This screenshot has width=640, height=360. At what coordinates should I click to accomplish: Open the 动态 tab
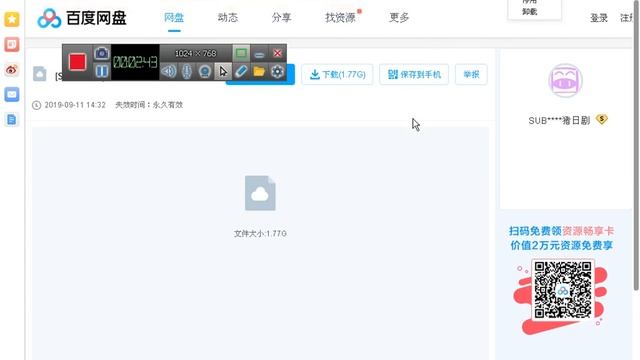(x=227, y=18)
